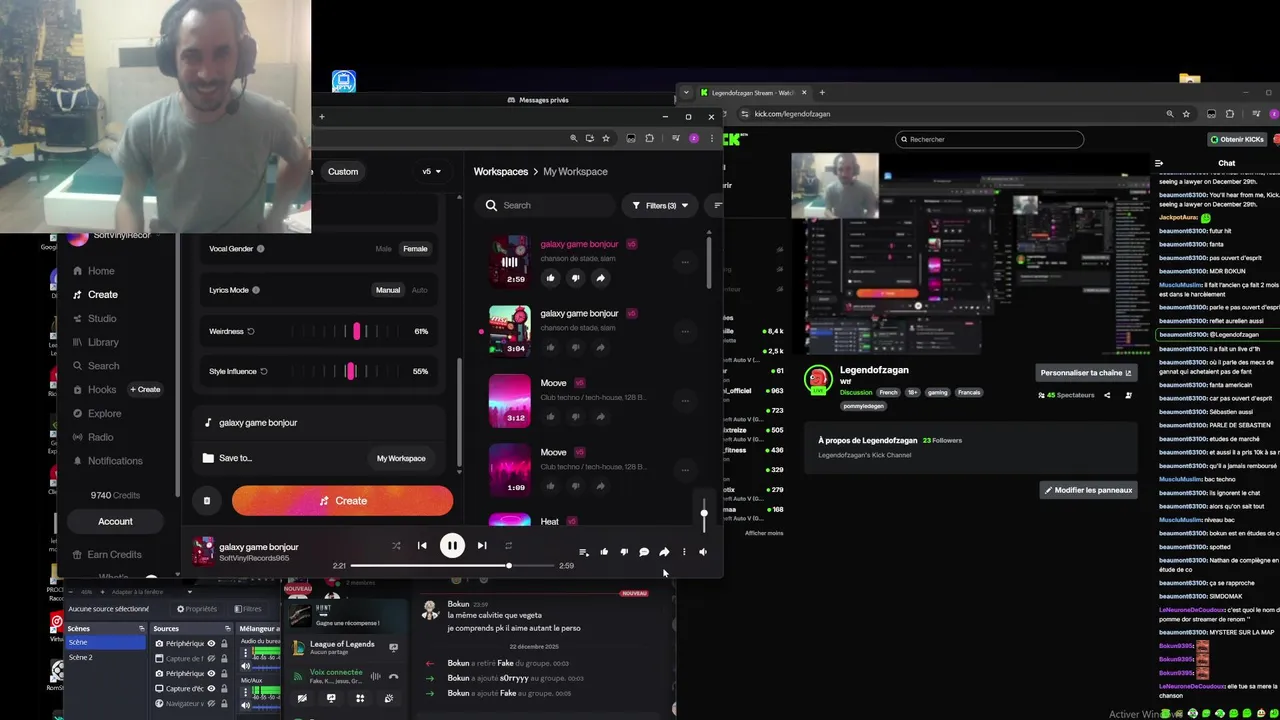Open the player bar more options menu
The width and height of the screenshot is (1280, 720).
(684, 552)
